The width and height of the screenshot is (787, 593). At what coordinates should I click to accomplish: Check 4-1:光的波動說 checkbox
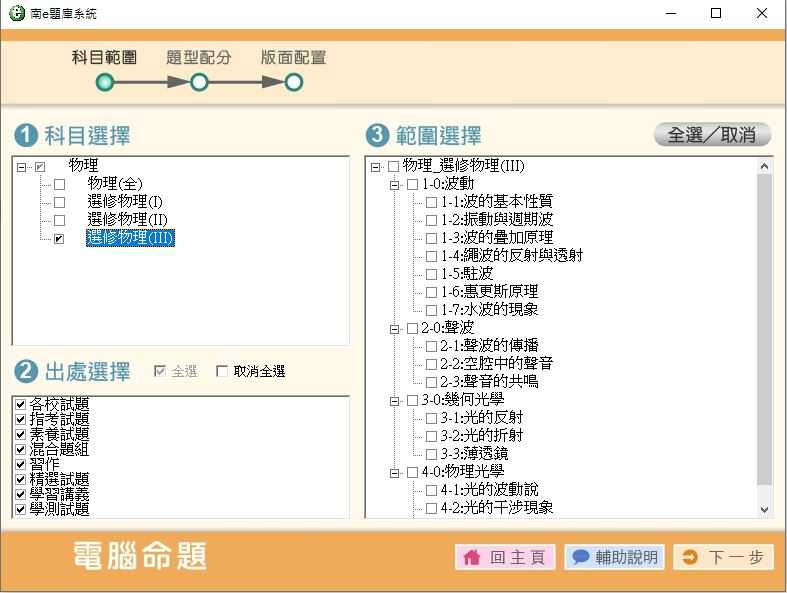[x=431, y=491]
